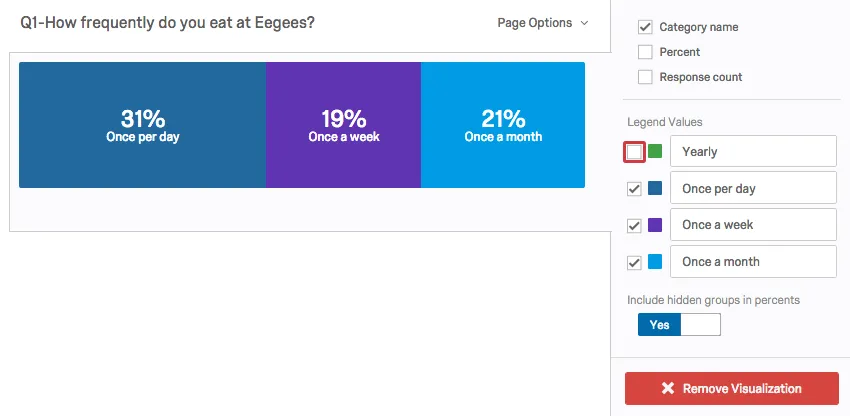Edit the Yearly legend text field
Viewport: 850px width, 416px height.
752,152
